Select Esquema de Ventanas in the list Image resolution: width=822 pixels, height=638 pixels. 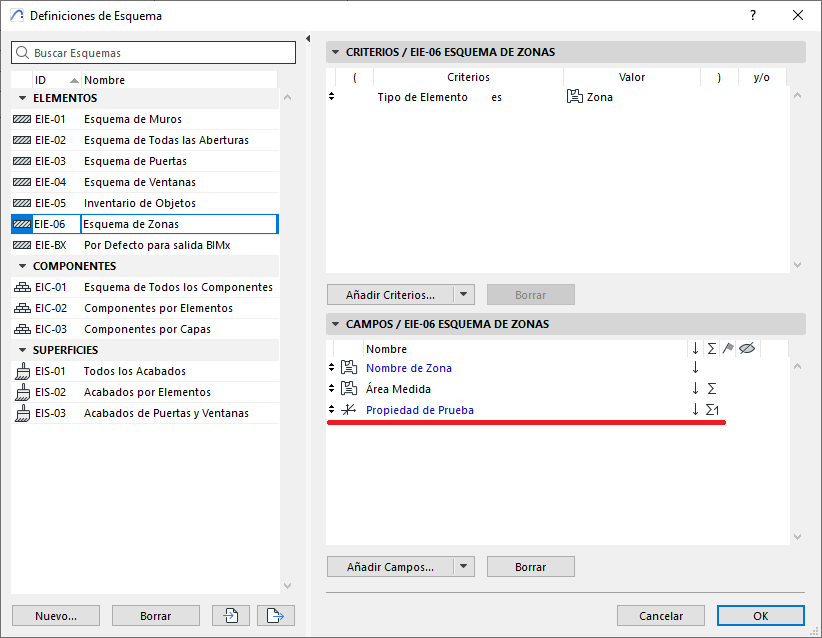(140, 182)
